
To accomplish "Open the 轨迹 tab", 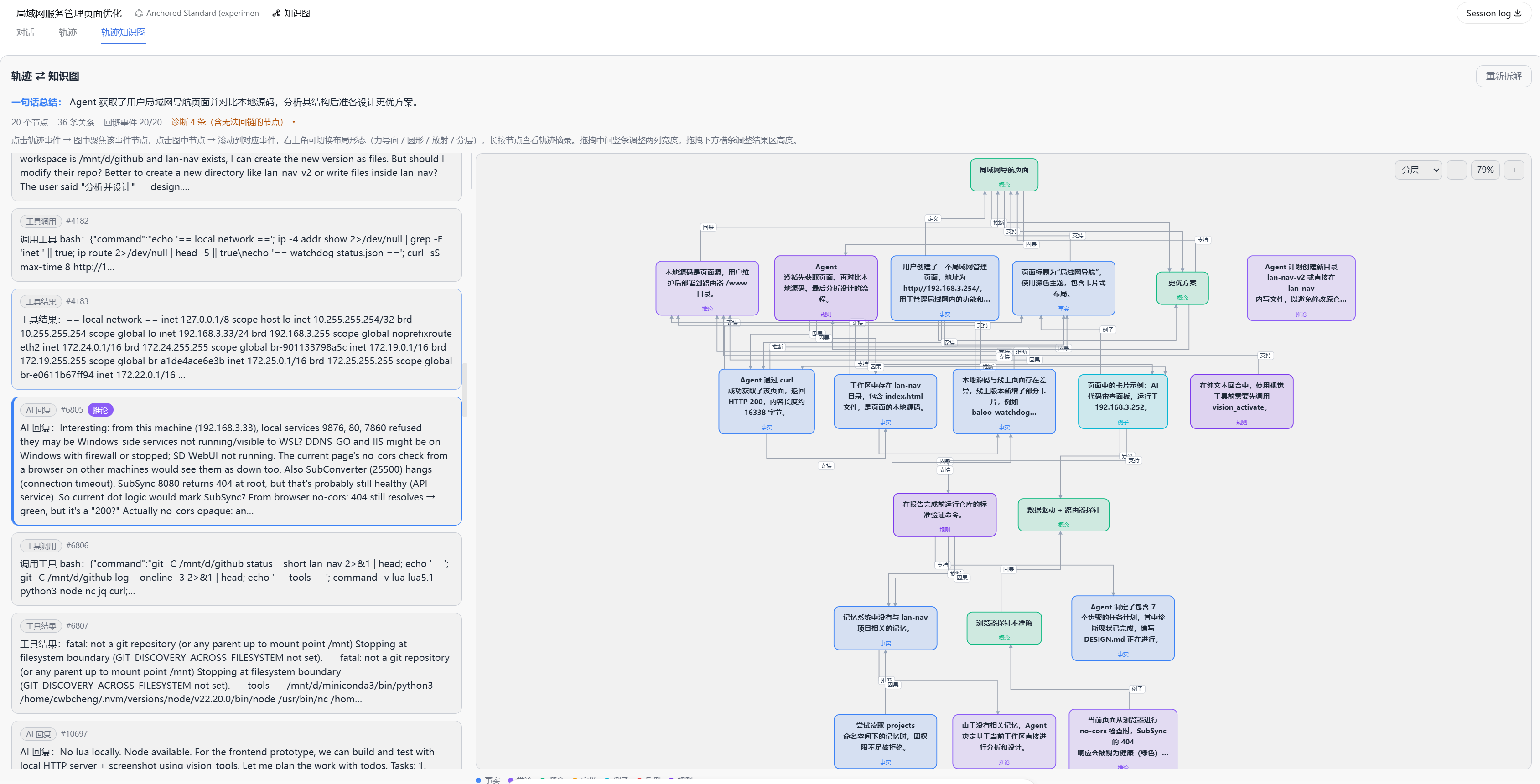I will point(67,32).
